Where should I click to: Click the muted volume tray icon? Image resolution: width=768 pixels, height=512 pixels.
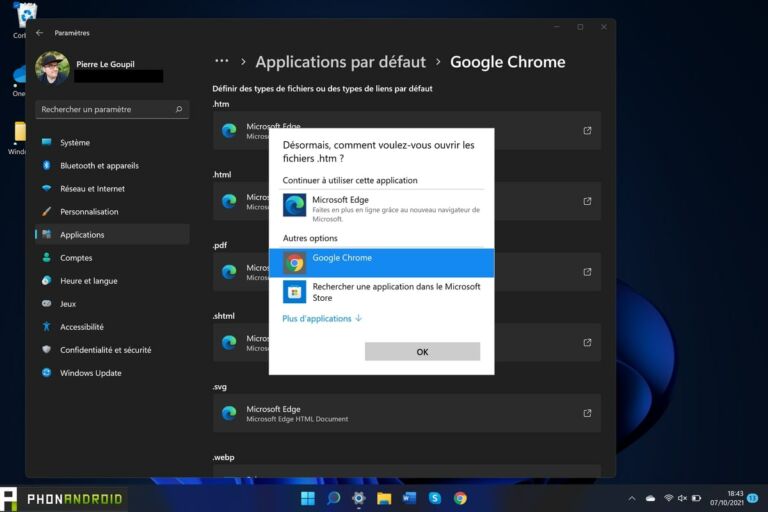[x=682, y=498]
